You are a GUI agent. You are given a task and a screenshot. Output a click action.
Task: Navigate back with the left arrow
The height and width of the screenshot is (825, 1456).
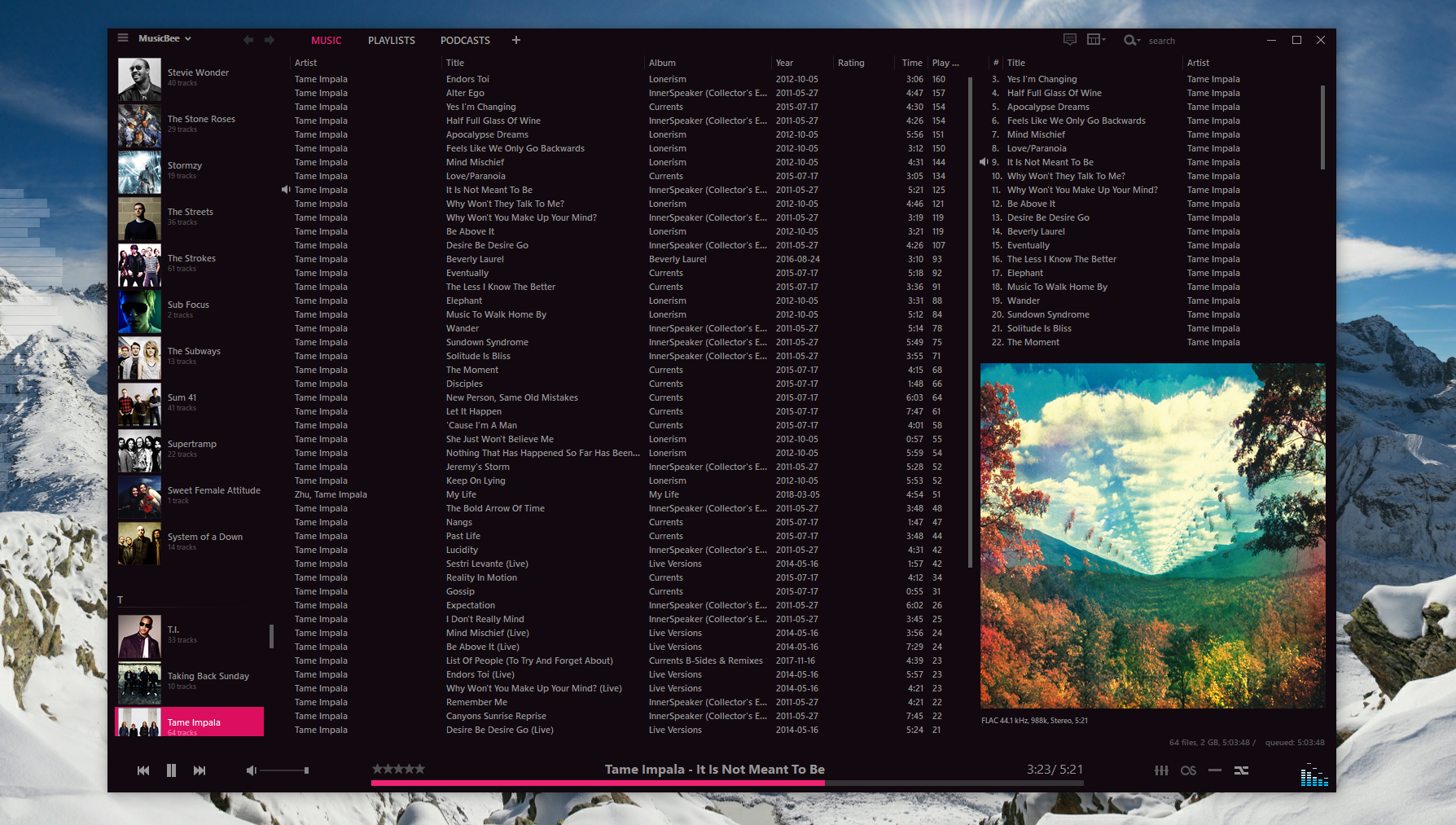pyautogui.click(x=248, y=40)
